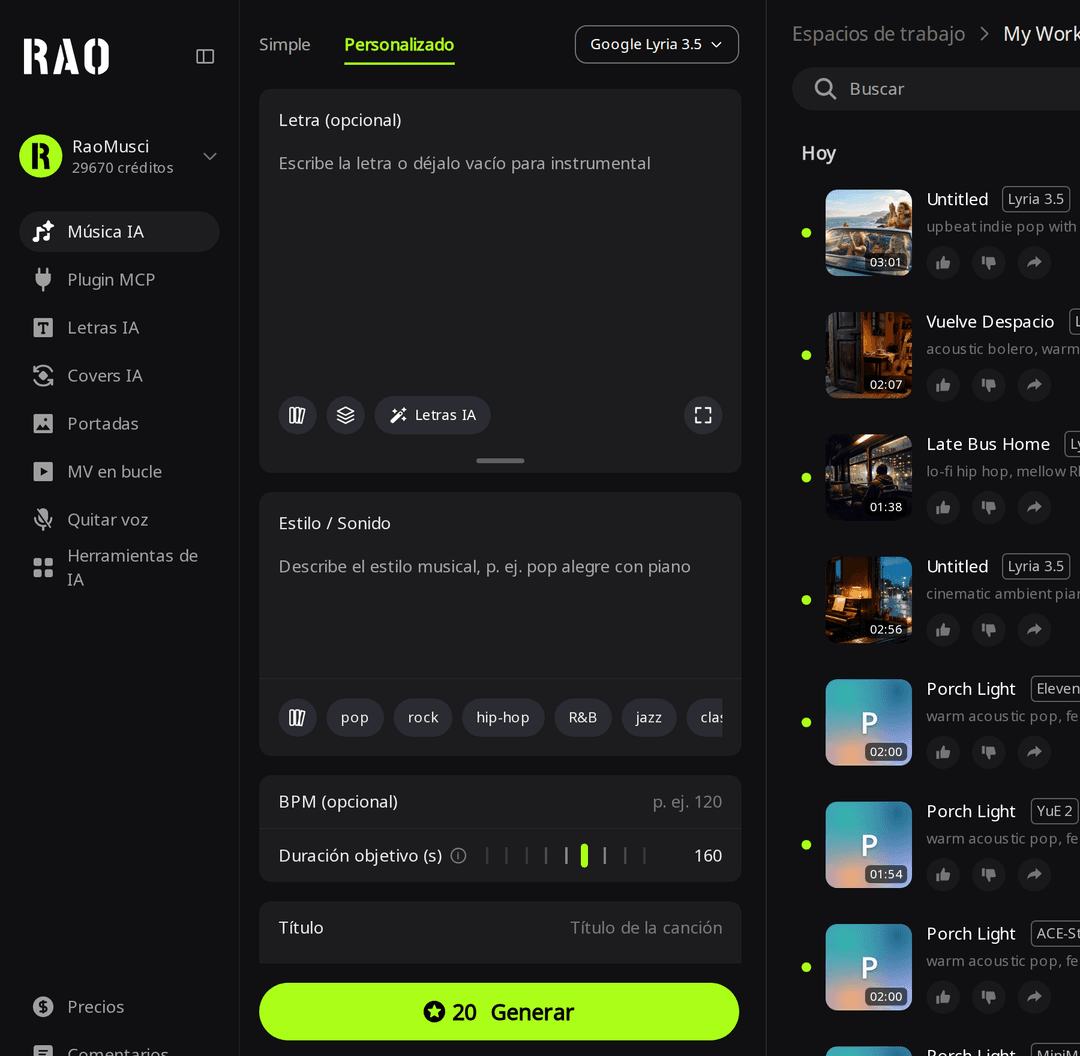Image resolution: width=1080 pixels, height=1056 pixels.
Task: Like the Porch Light 02:00 Eleven track
Action: click(x=943, y=752)
